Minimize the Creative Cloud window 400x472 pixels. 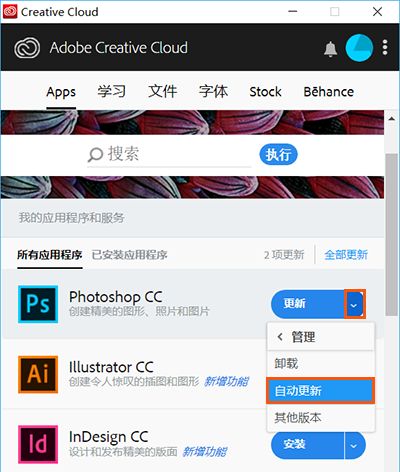[x=293, y=12]
